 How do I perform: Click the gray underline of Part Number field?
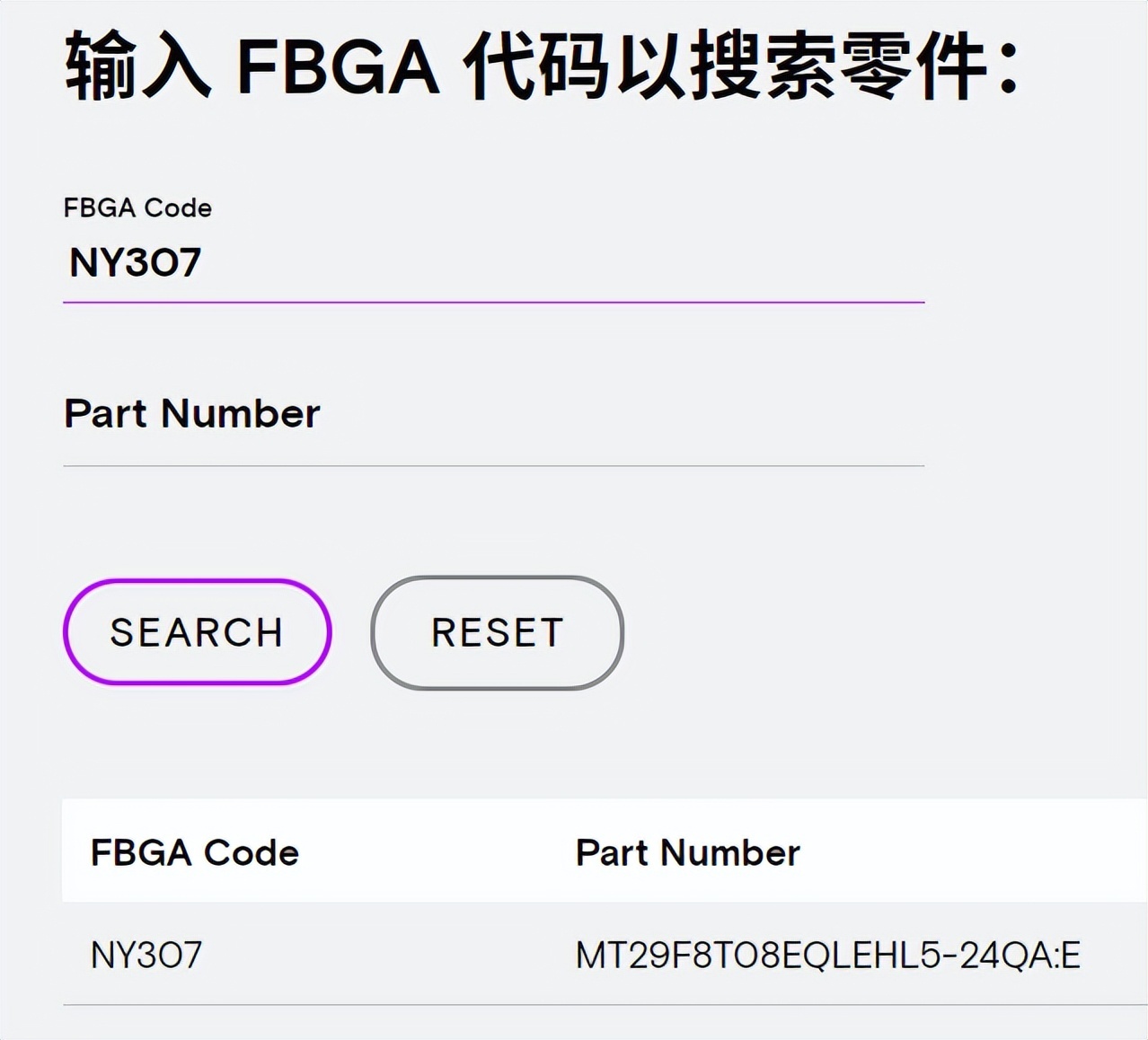(x=493, y=465)
